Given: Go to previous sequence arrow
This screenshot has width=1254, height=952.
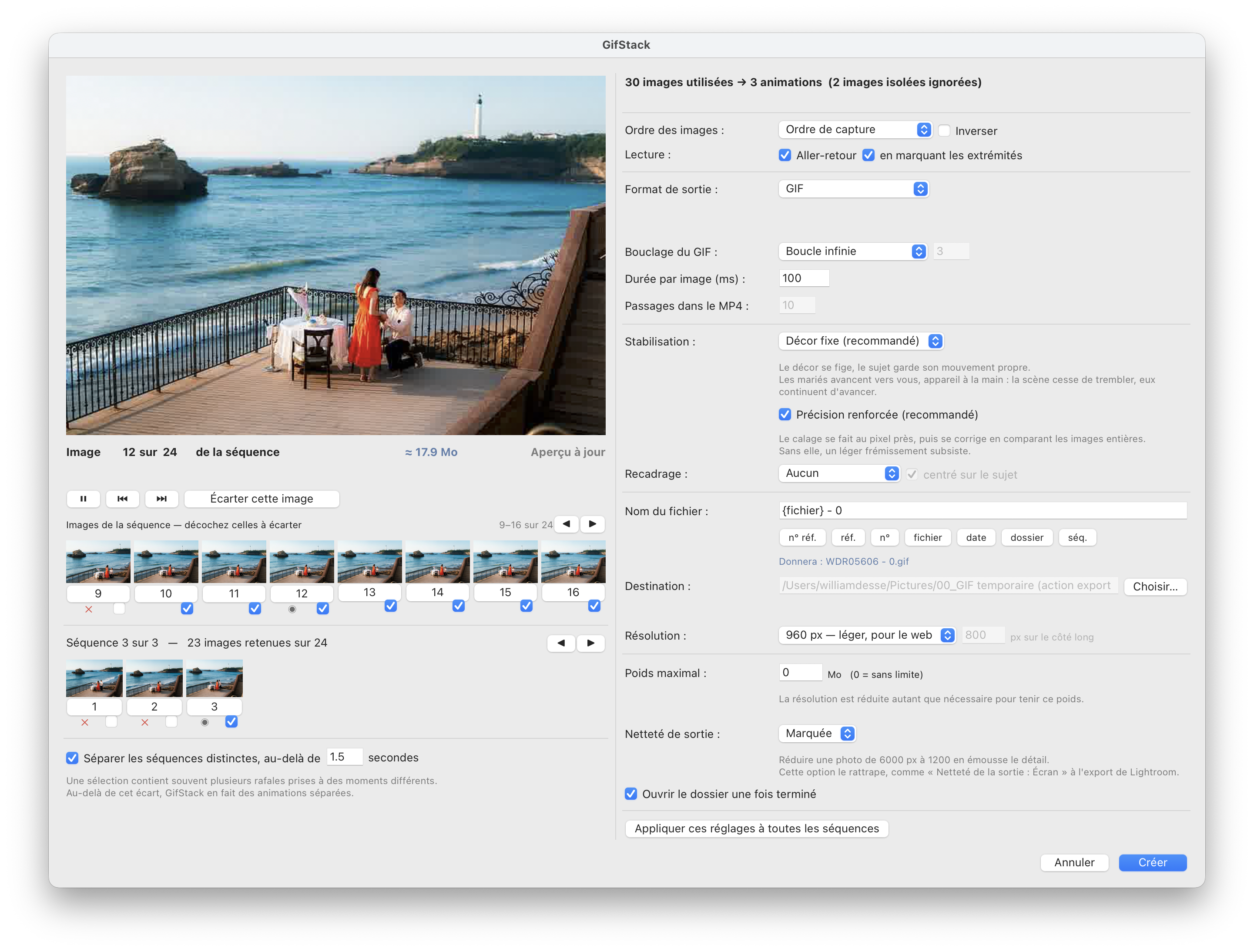Looking at the screenshot, I should [x=561, y=643].
